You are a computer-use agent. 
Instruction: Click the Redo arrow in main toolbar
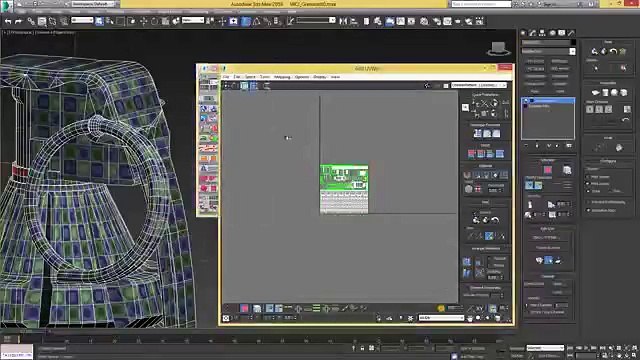18,21
